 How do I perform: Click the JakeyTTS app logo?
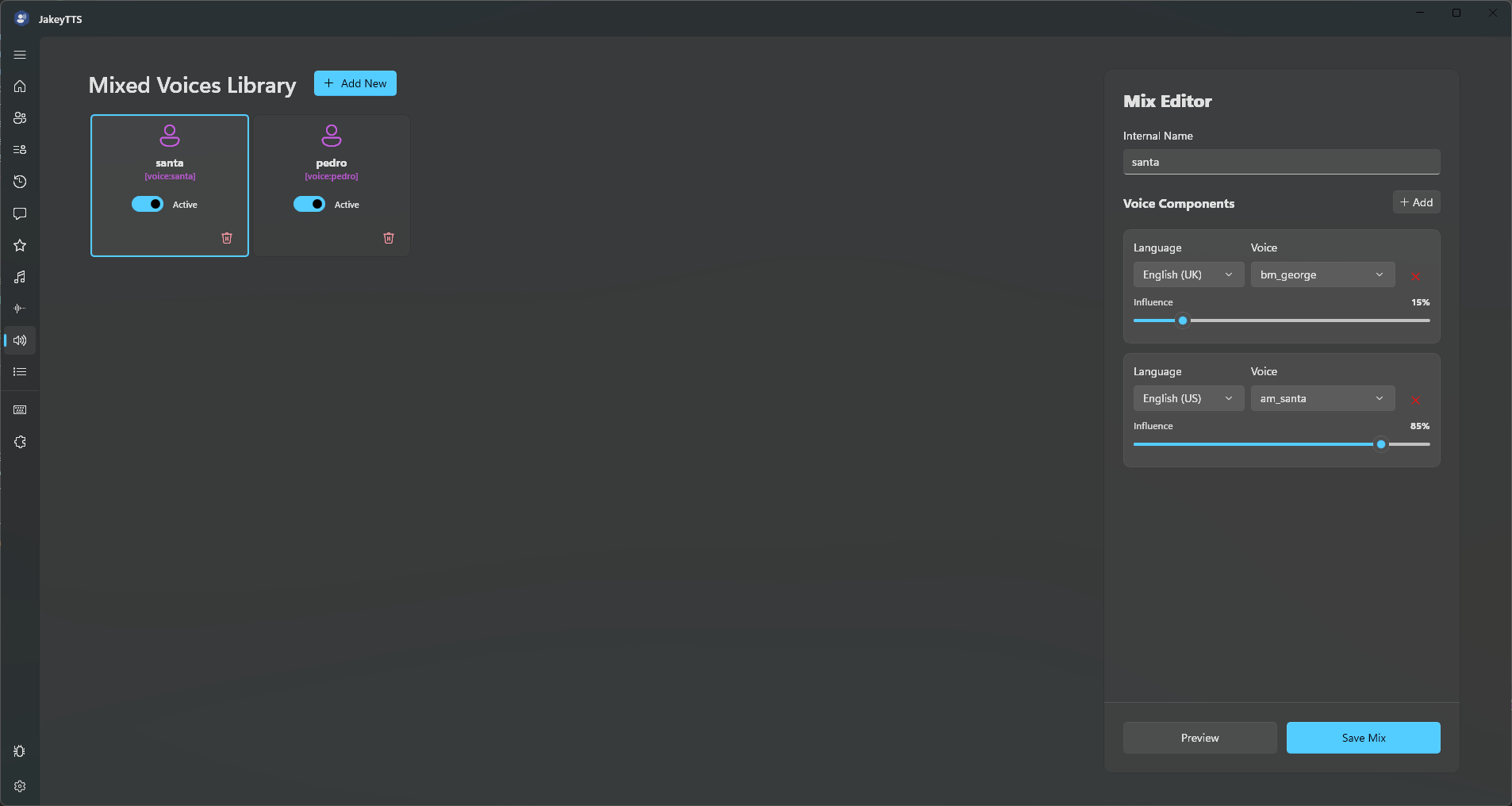point(21,18)
